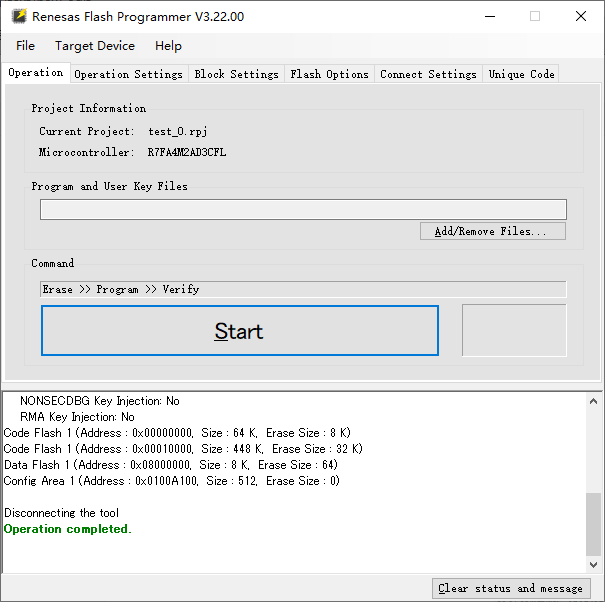Click the Add/Remove Files button
This screenshot has height=602, width=605.
[493, 231]
